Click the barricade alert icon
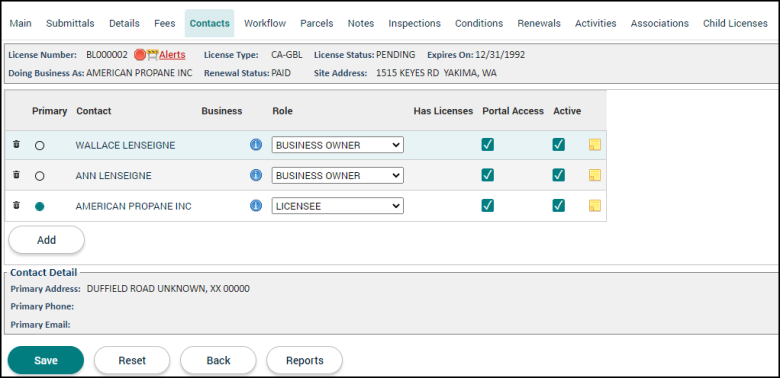This screenshot has width=780, height=378. click(x=152, y=55)
